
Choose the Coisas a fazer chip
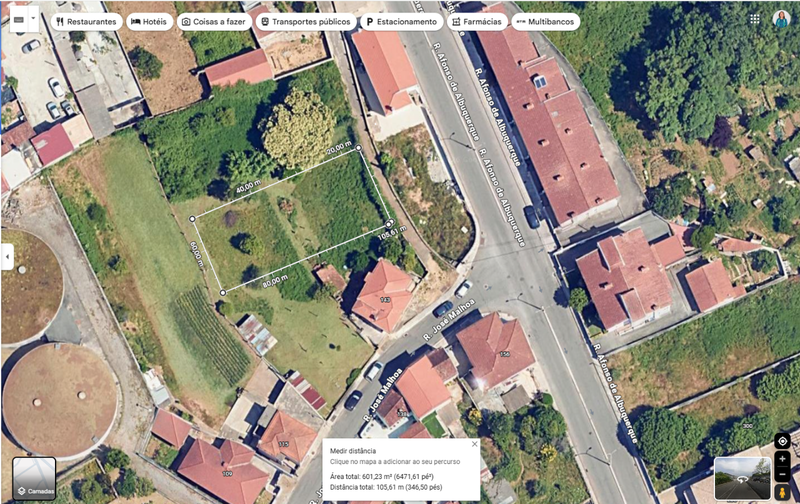[214, 22]
